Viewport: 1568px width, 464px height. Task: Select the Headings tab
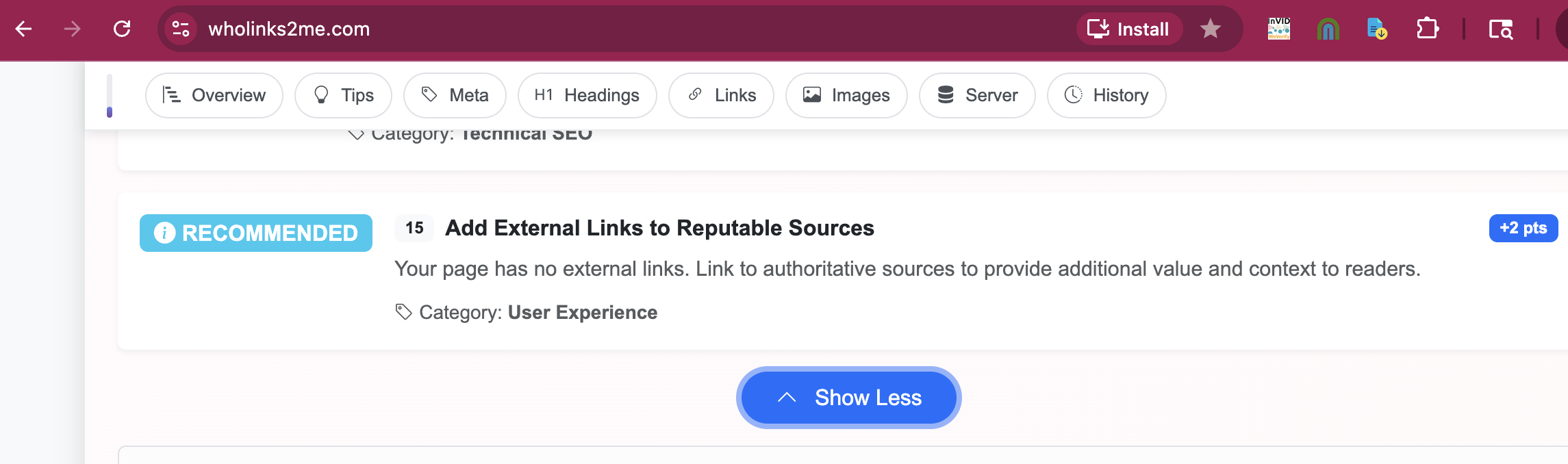[x=587, y=95]
